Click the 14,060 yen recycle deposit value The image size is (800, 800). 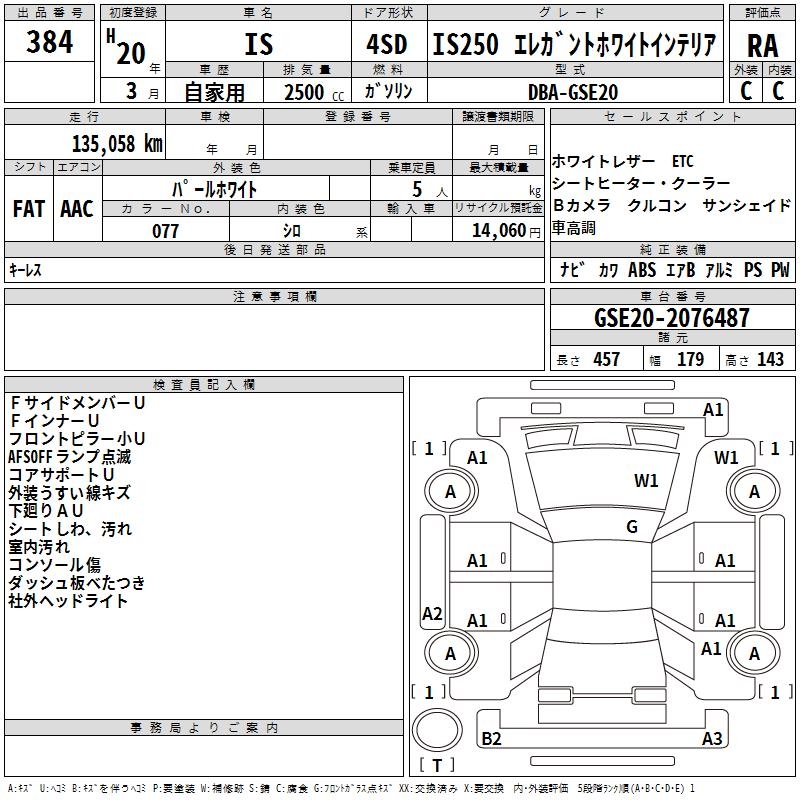click(497, 231)
